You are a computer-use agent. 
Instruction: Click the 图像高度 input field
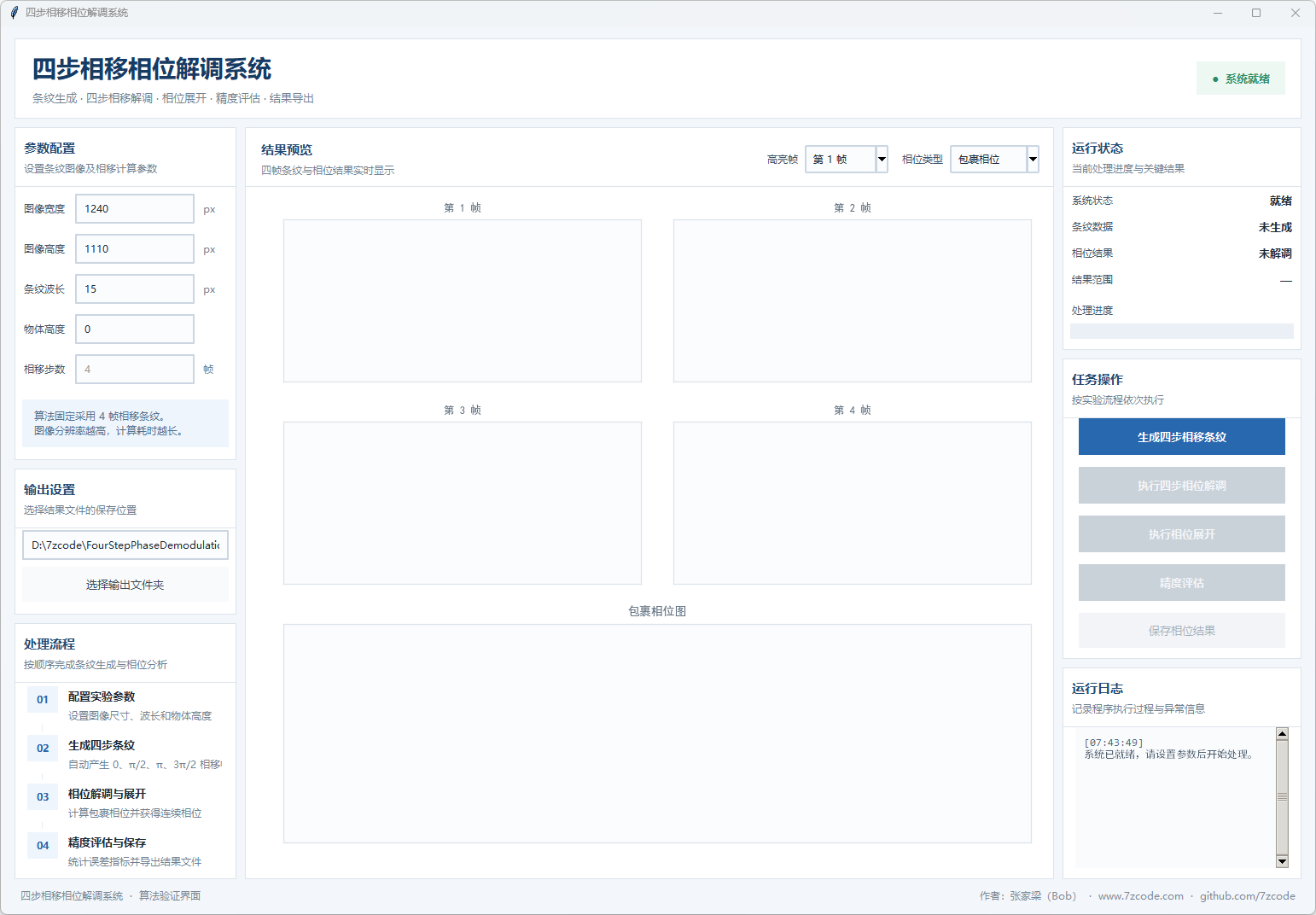(135, 249)
